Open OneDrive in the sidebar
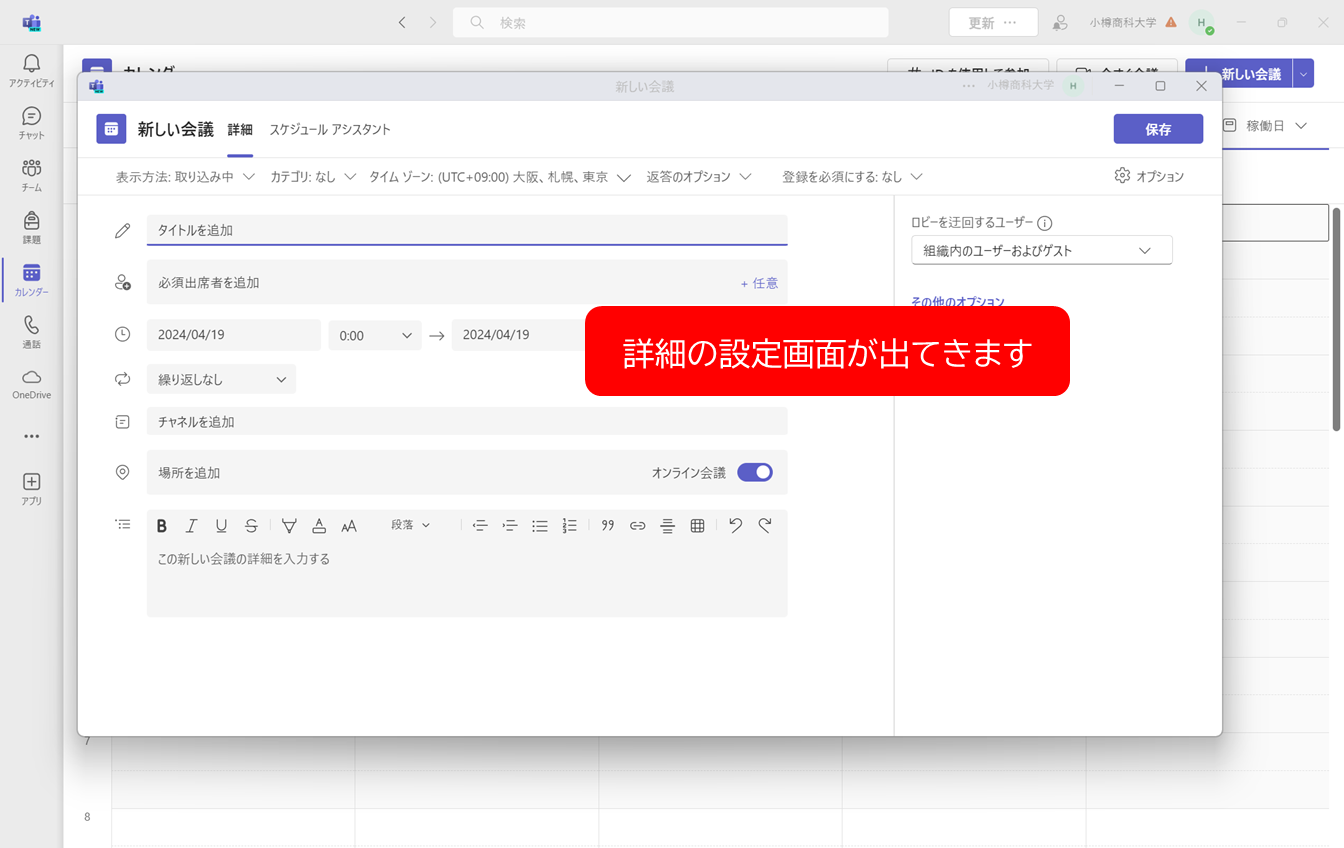 click(x=31, y=384)
